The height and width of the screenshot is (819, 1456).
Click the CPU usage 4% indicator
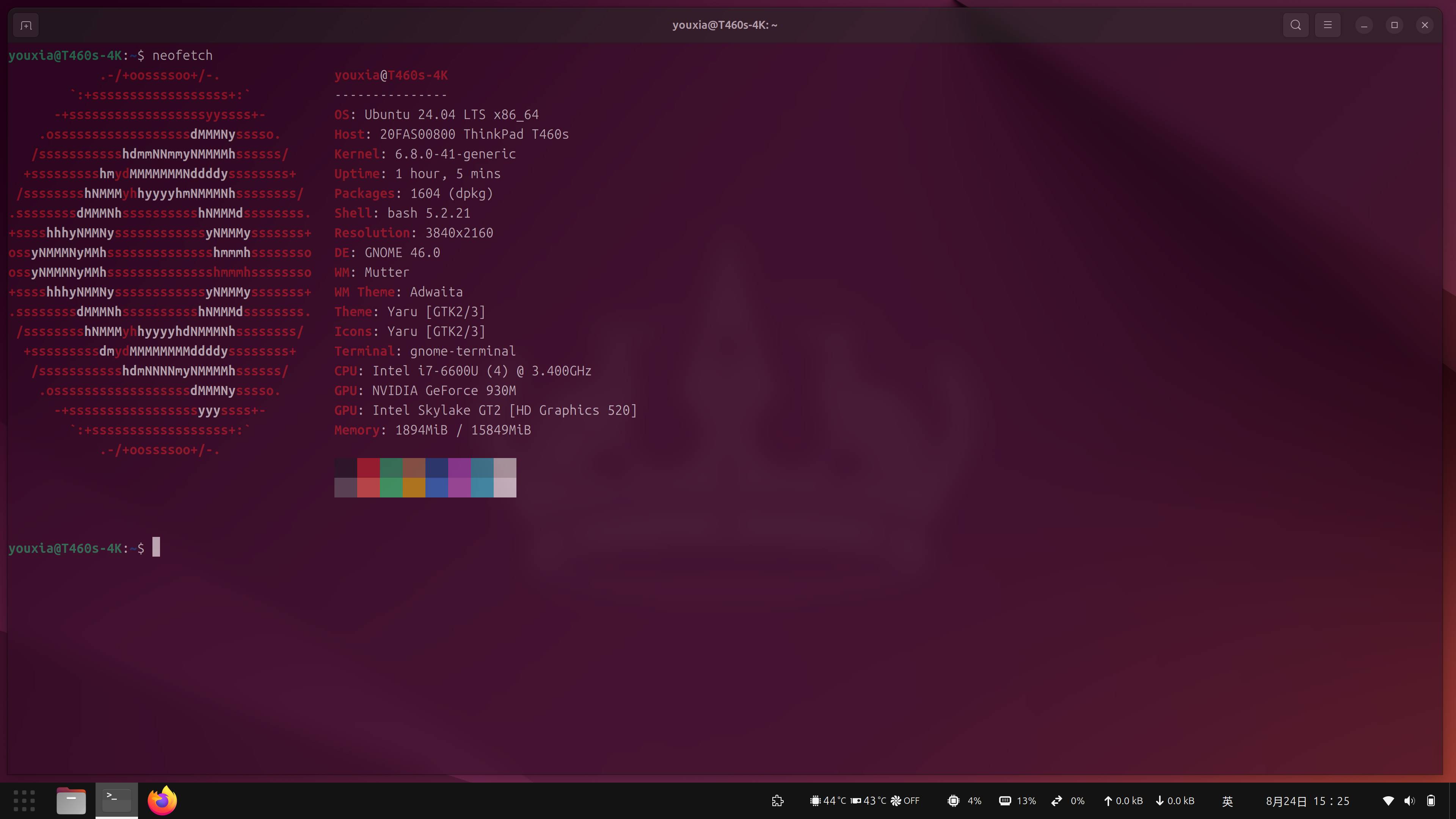point(965,801)
